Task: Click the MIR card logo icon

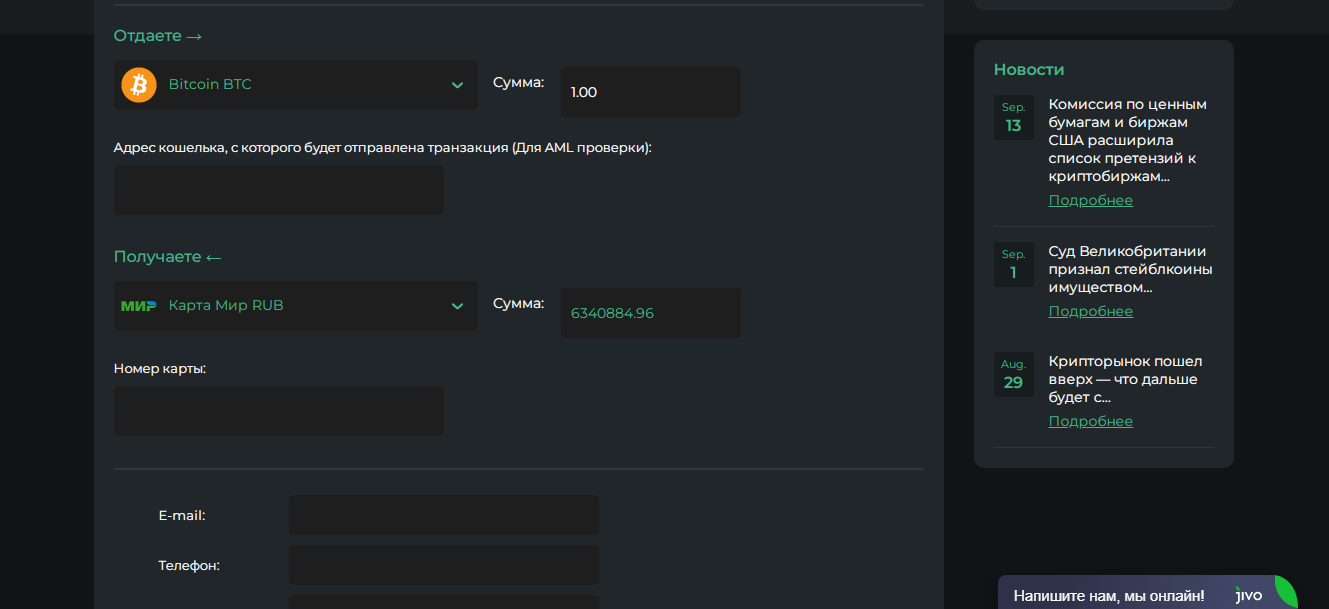Action: (x=139, y=306)
